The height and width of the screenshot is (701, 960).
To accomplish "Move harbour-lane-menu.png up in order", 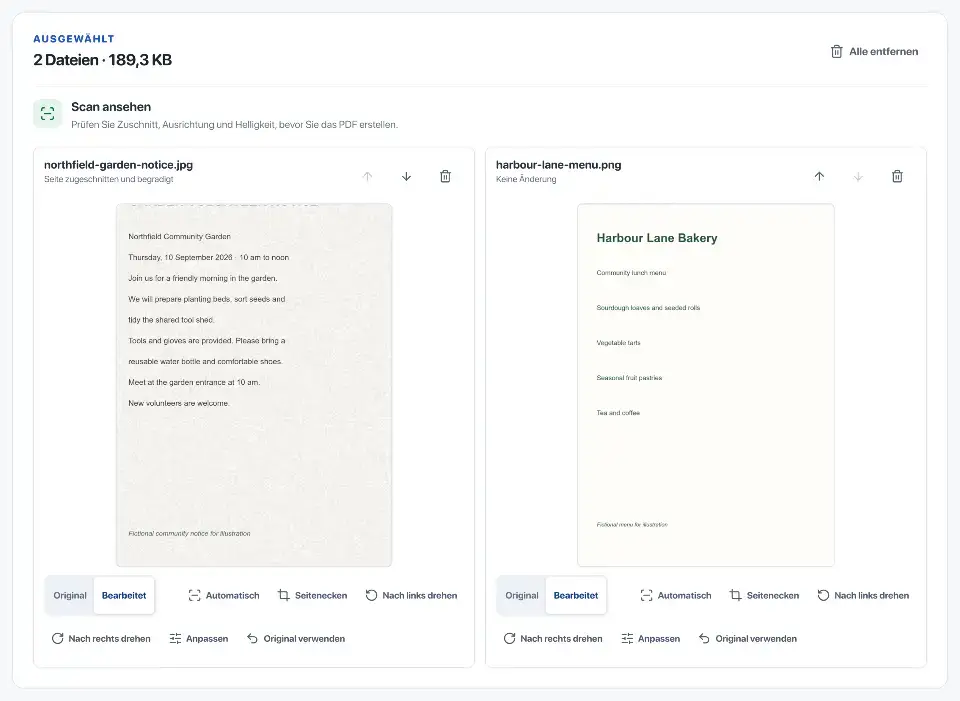I will [819, 176].
